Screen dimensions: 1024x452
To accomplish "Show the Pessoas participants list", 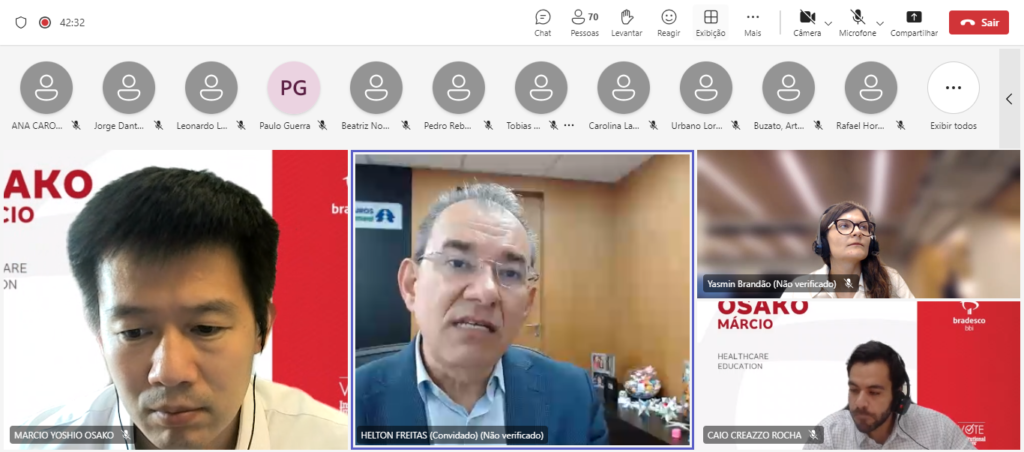I will [584, 22].
